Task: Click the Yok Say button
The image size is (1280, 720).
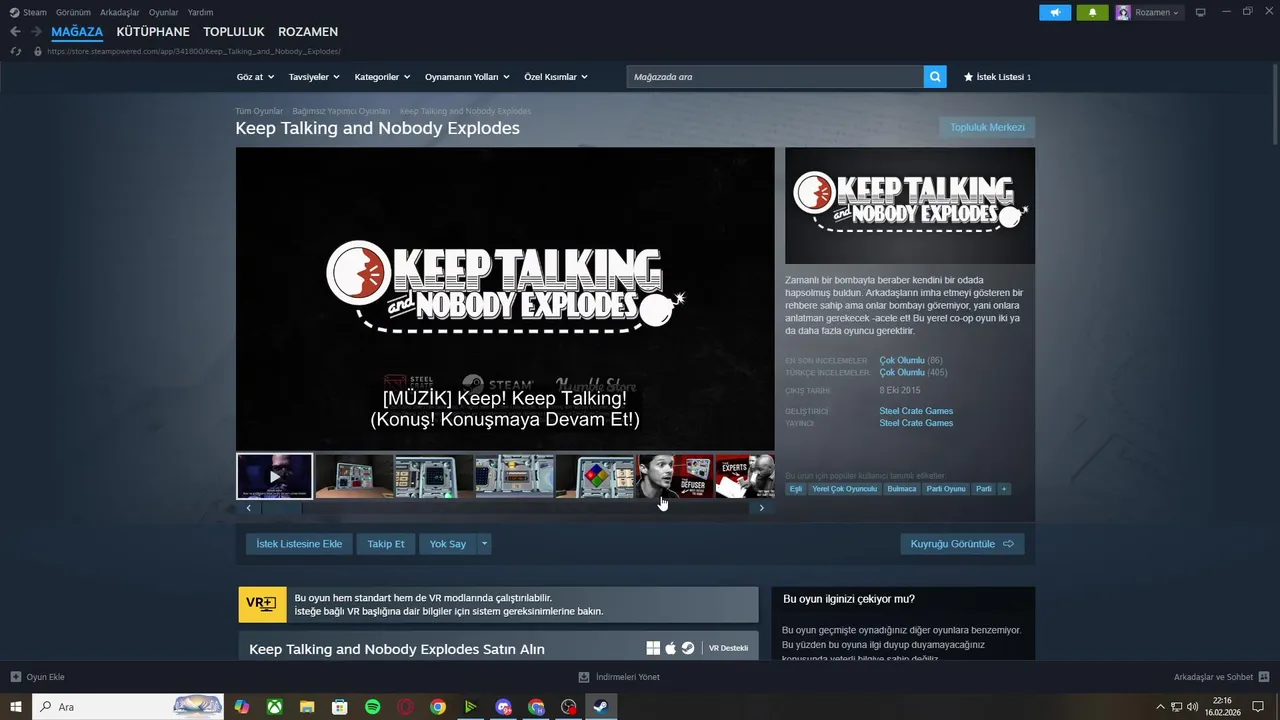Action: tap(448, 544)
